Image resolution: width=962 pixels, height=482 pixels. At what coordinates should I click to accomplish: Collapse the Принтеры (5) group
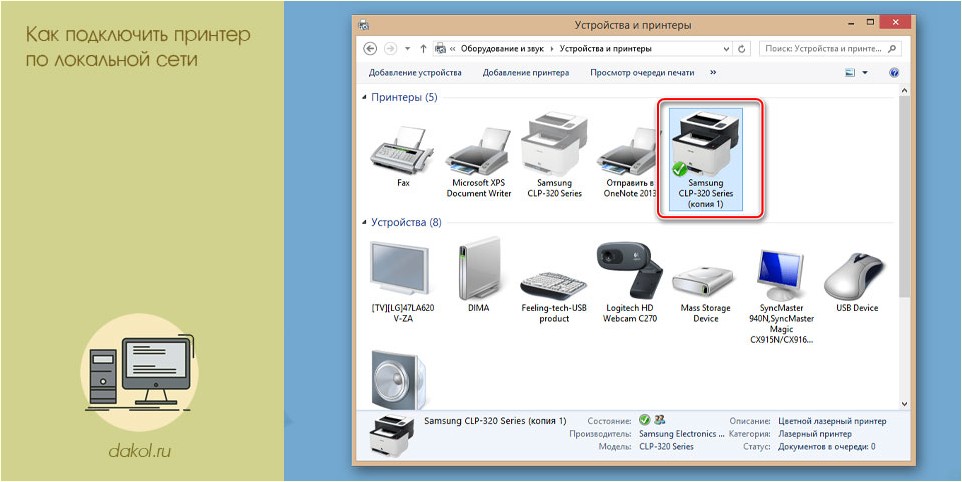pos(364,98)
